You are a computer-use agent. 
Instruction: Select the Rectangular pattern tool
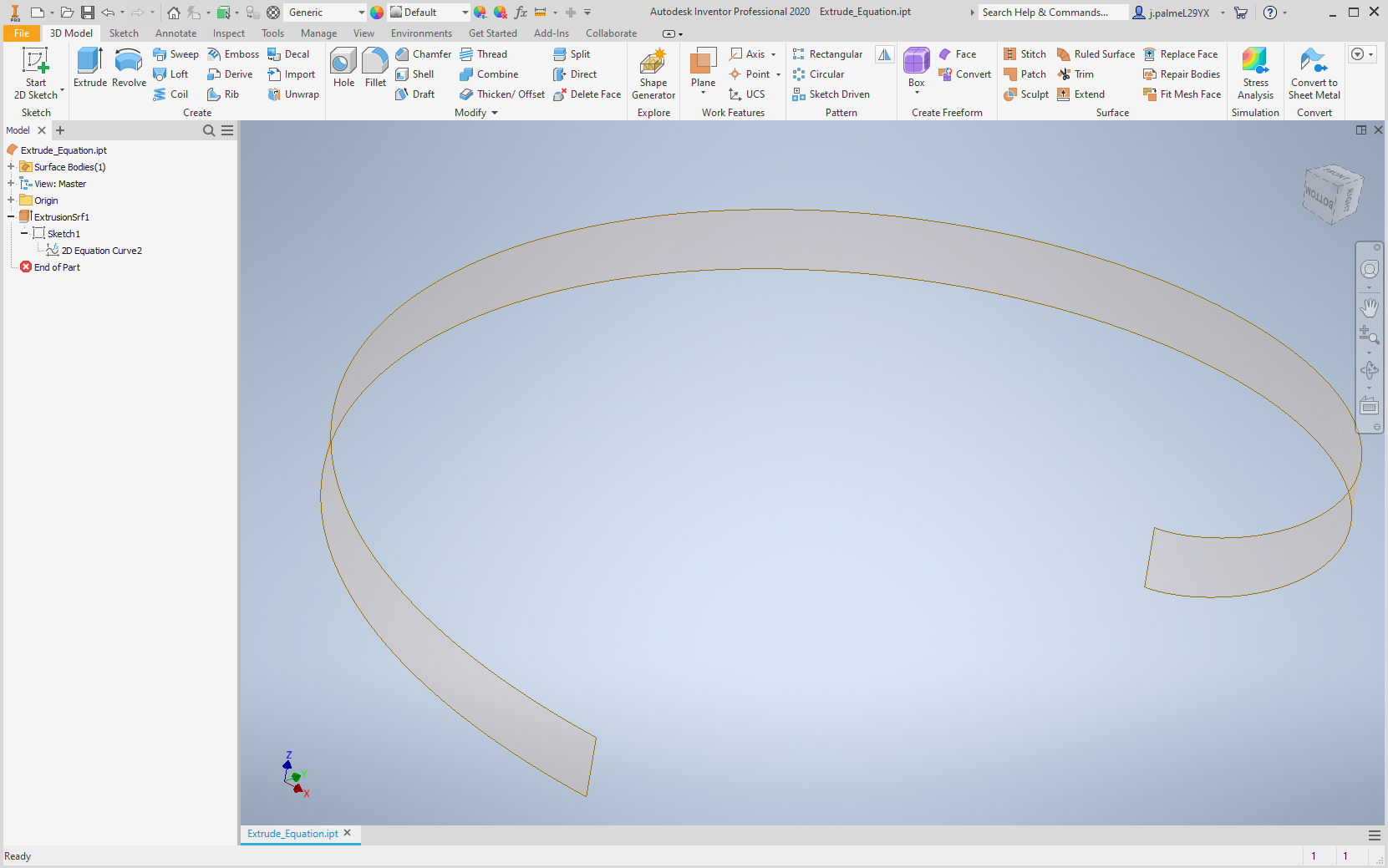click(827, 54)
